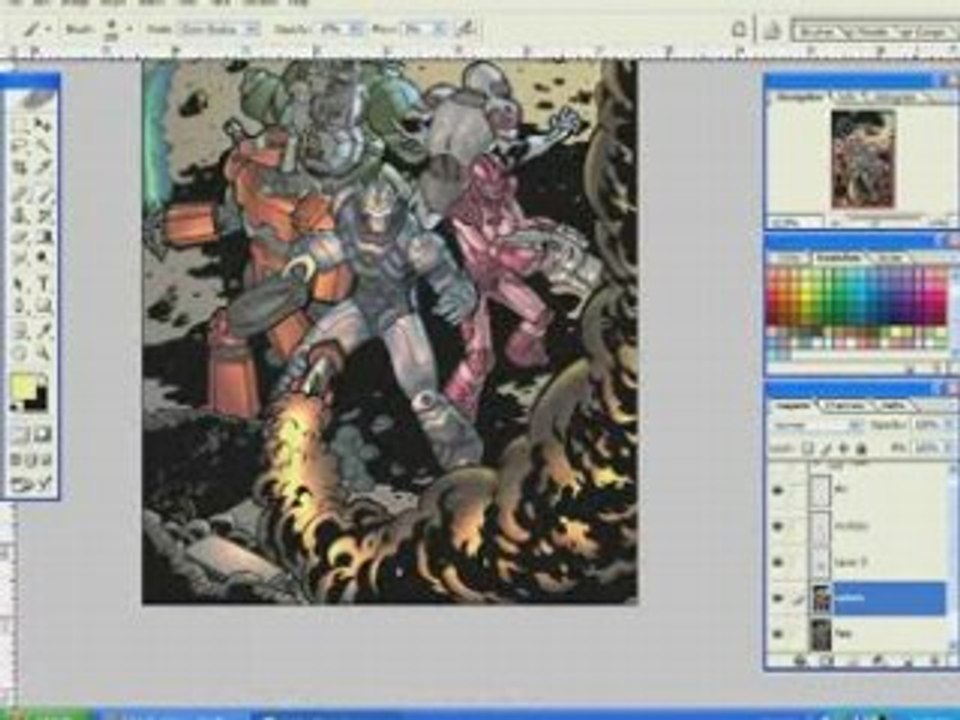Open File Browser from options bar
The width and height of the screenshot is (960, 720).
click(773, 29)
